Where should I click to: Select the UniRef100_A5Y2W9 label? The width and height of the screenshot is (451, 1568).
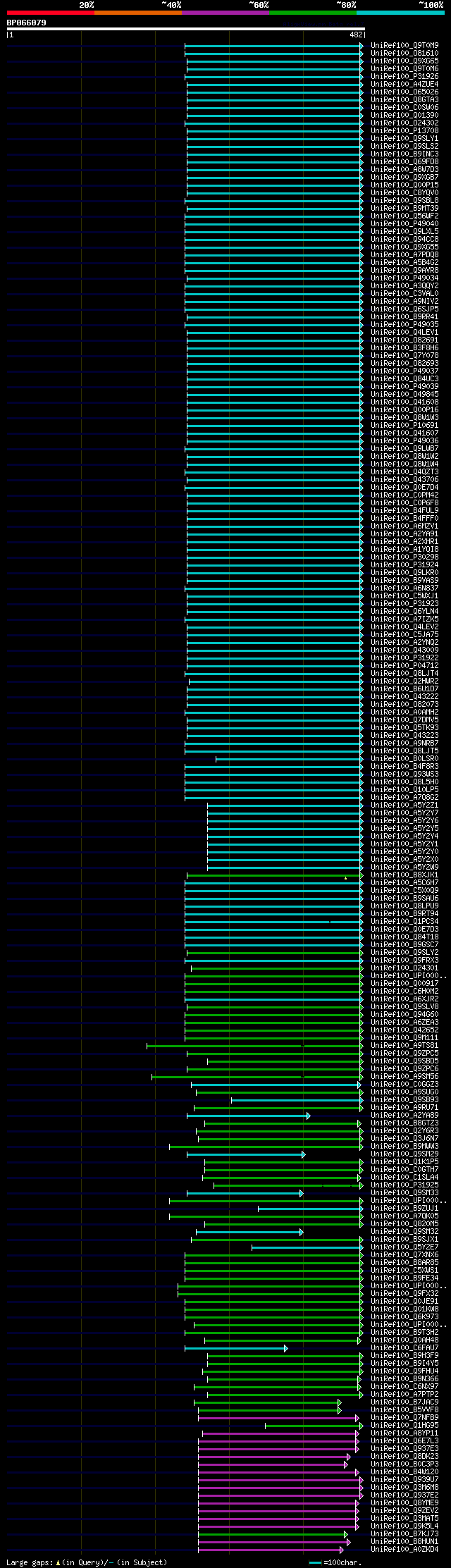[404, 867]
